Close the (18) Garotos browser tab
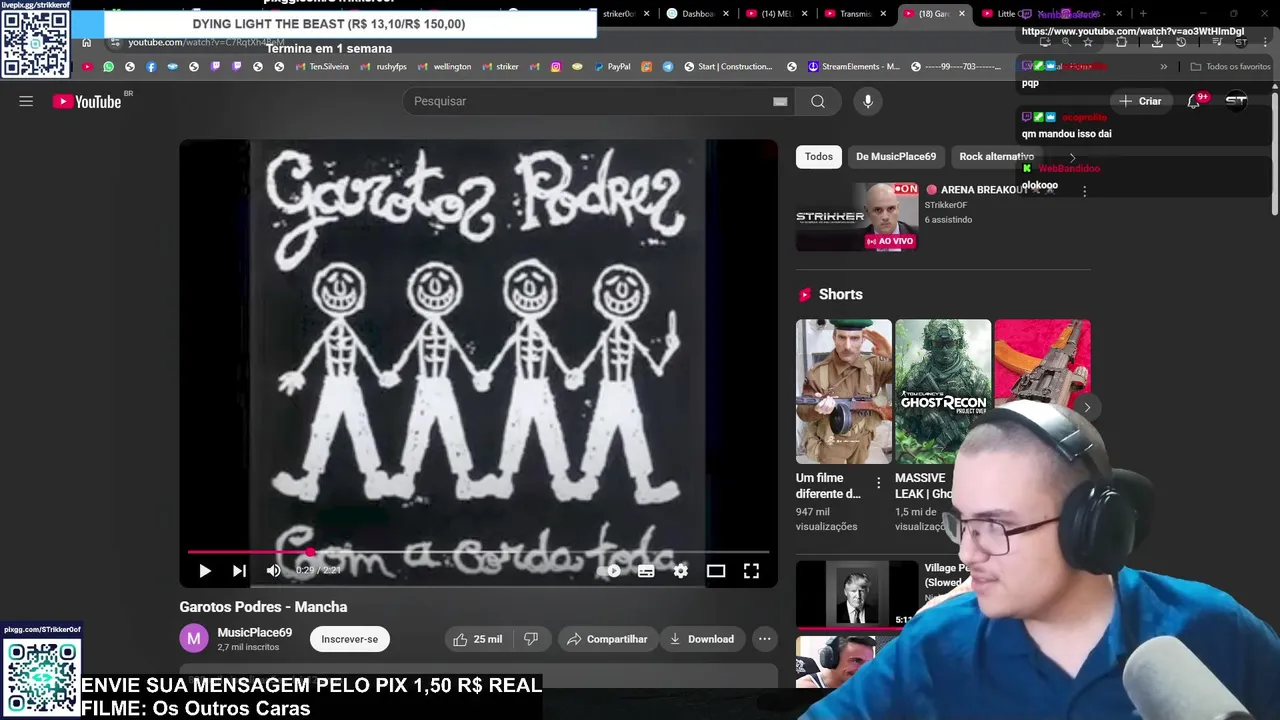Image resolution: width=1280 pixels, height=720 pixels. pyautogui.click(x=962, y=14)
